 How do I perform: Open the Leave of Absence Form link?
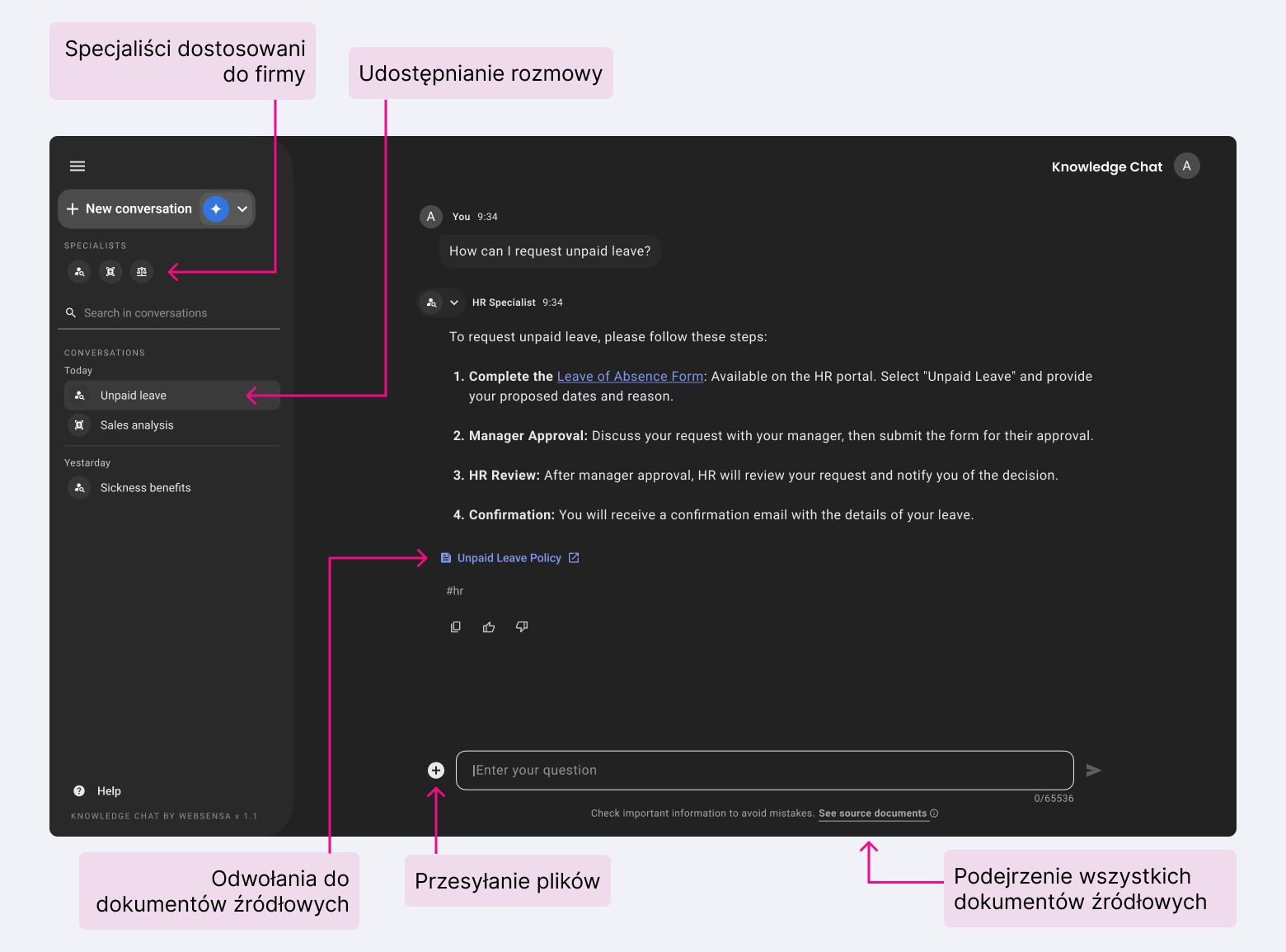tap(629, 376)
